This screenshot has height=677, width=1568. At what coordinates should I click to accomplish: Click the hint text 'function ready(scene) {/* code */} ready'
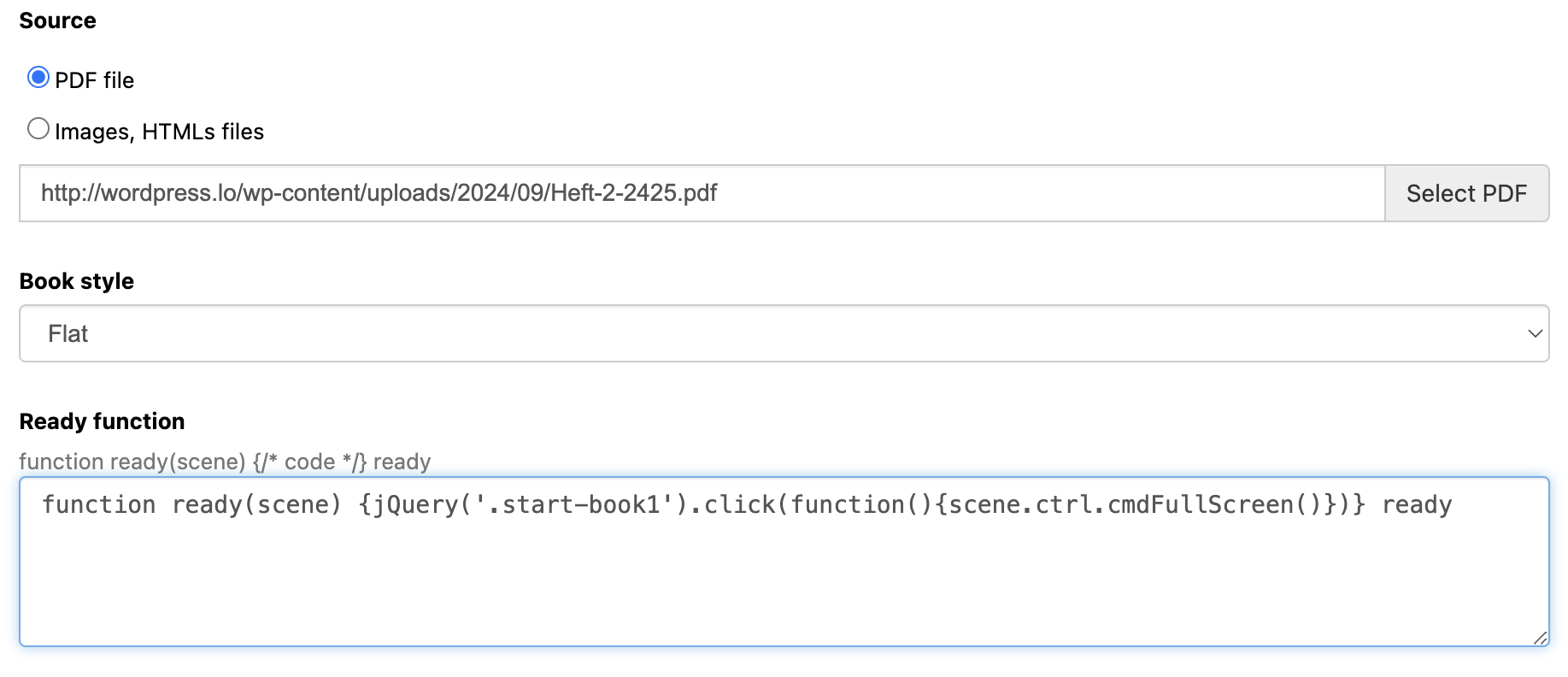point(225,462)
